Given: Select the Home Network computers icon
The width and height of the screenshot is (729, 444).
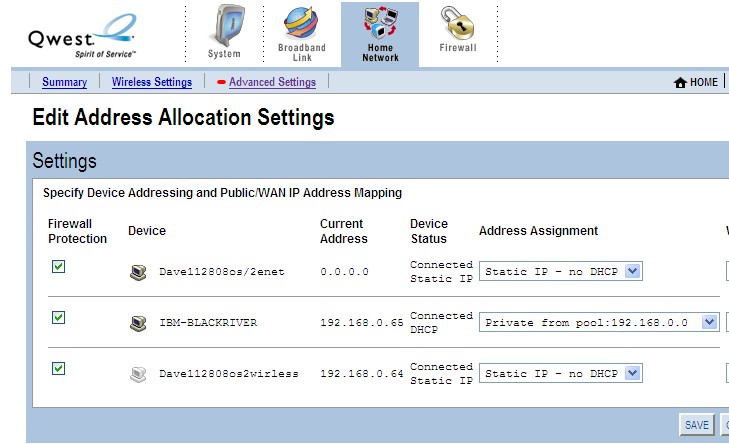Looking at the screenshot, I should coord(380,23).
